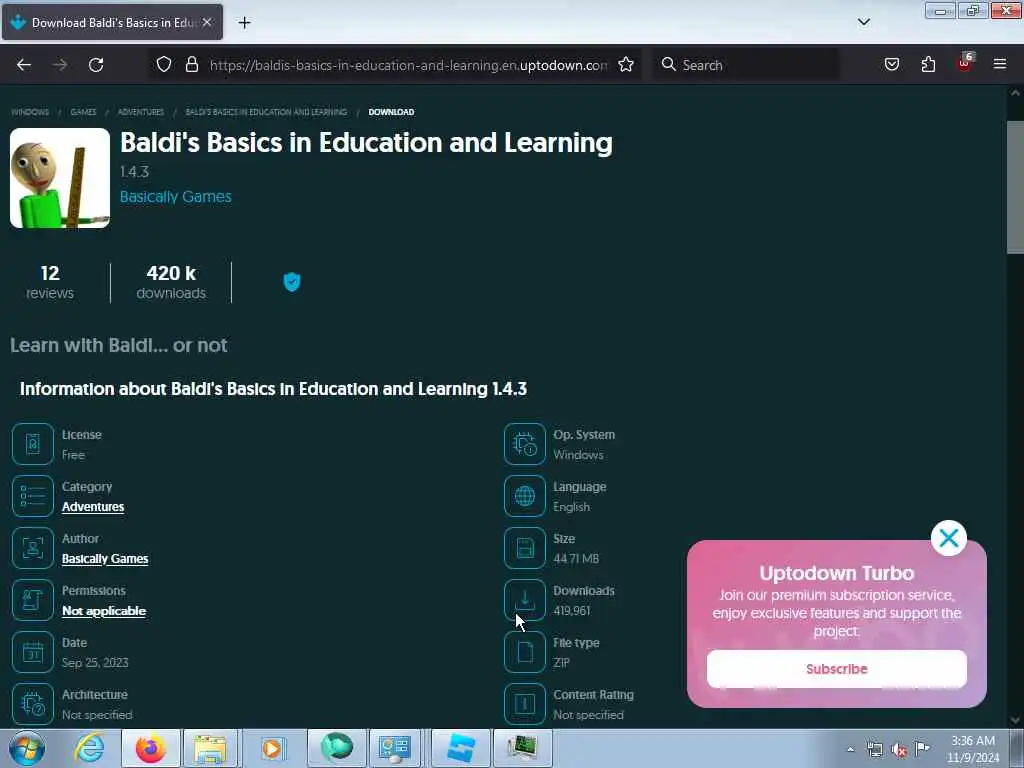
Task: Click the Size floppy disk icon
Action: point(524,548)
